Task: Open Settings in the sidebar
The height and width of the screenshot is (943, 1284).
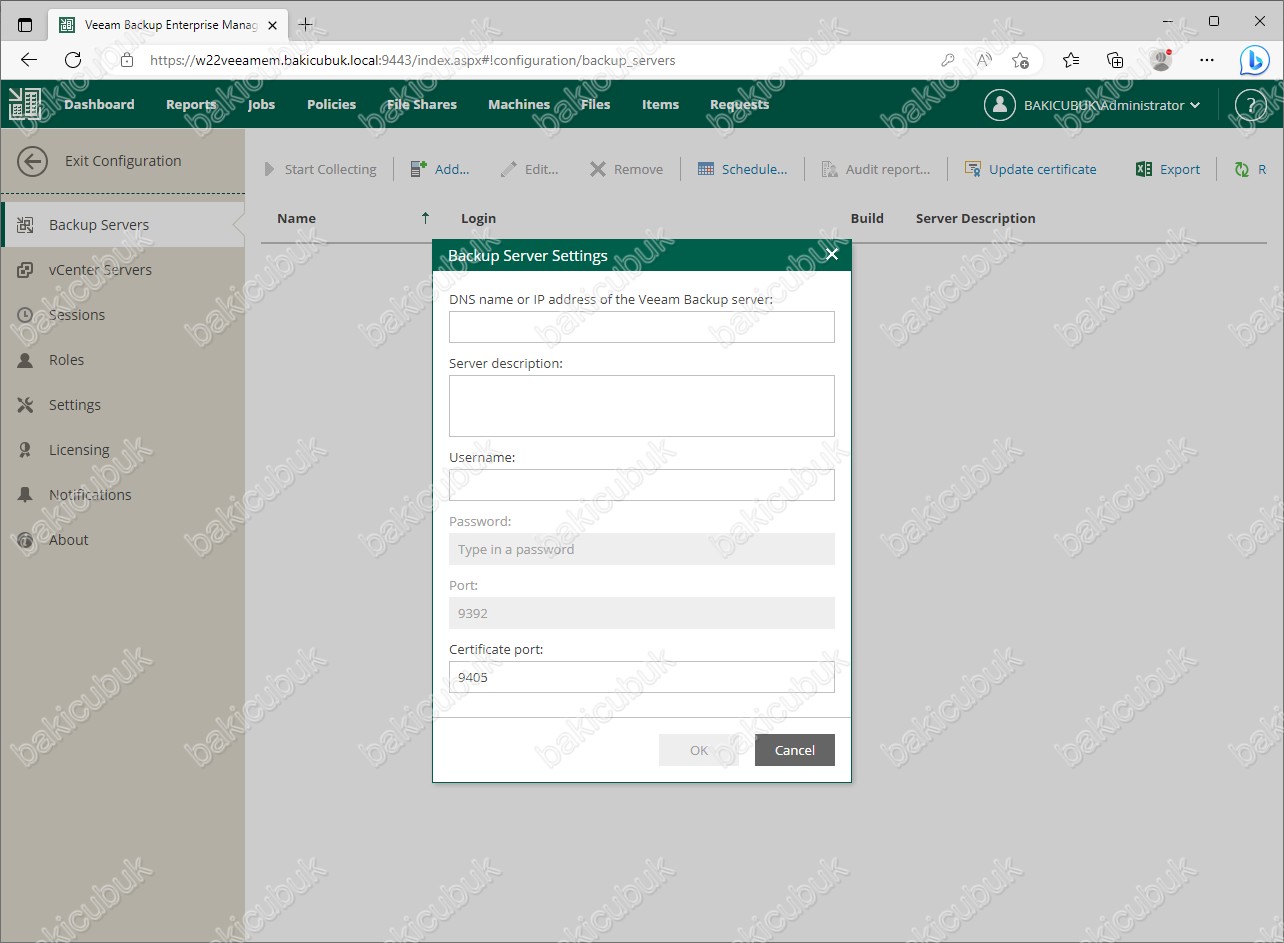Action: pyautogui.click(x=122, y=405)
